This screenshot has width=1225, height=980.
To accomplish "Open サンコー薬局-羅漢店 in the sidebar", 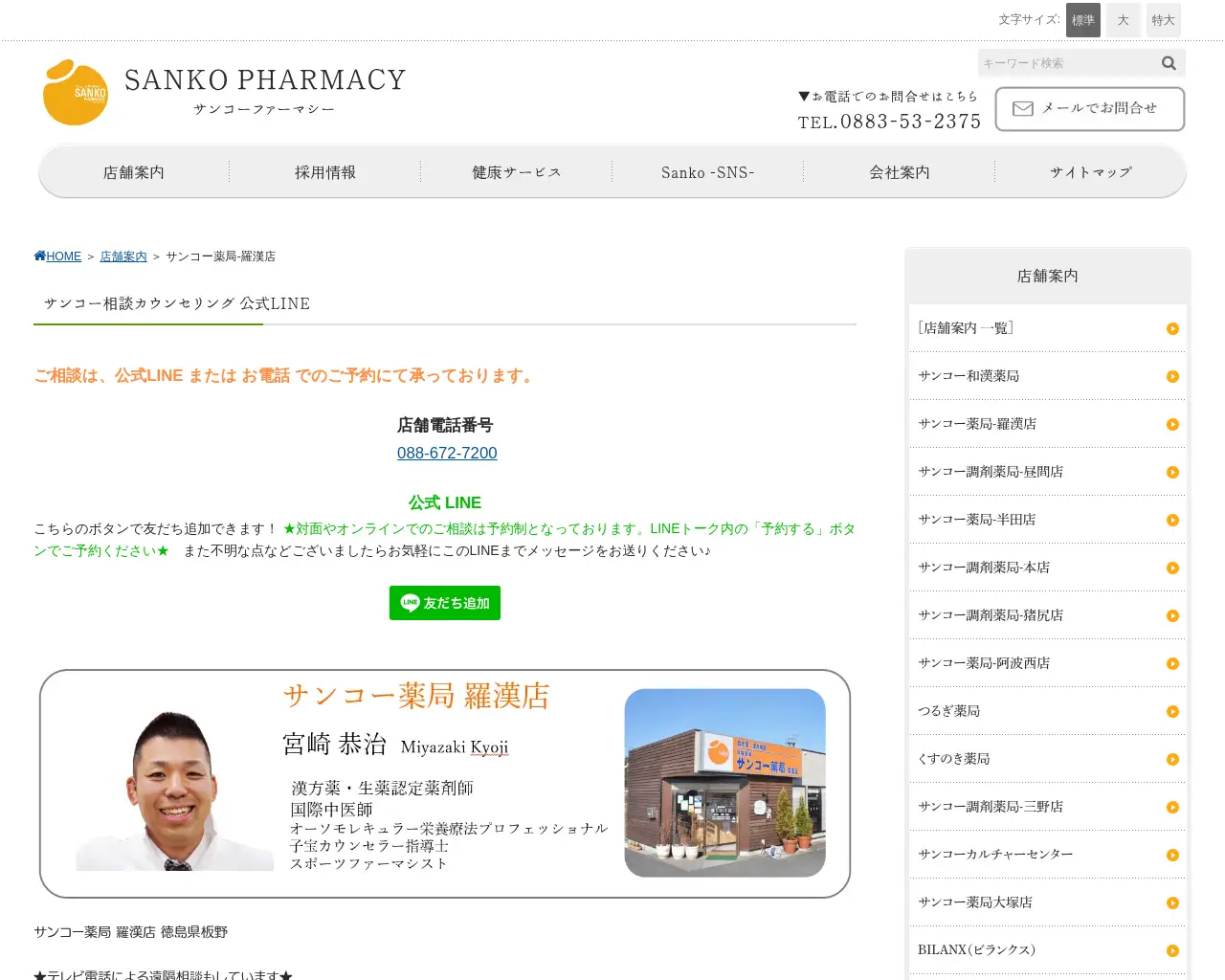I will [x=1048, y=424].
